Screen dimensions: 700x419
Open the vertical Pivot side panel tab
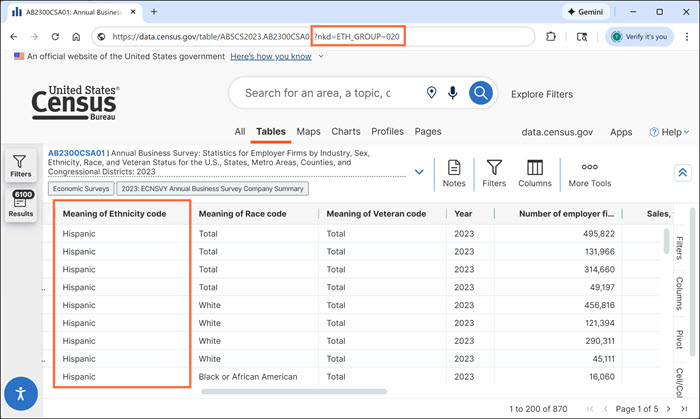tap(679, 340)
